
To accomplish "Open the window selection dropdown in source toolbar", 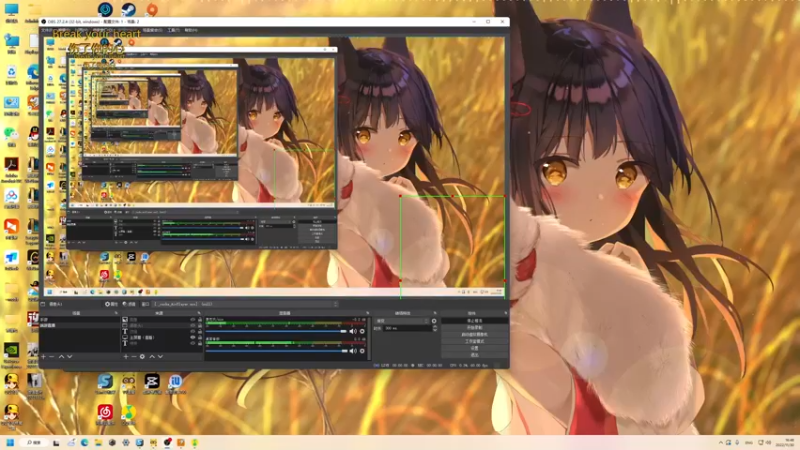I will [x=245, y=304].
